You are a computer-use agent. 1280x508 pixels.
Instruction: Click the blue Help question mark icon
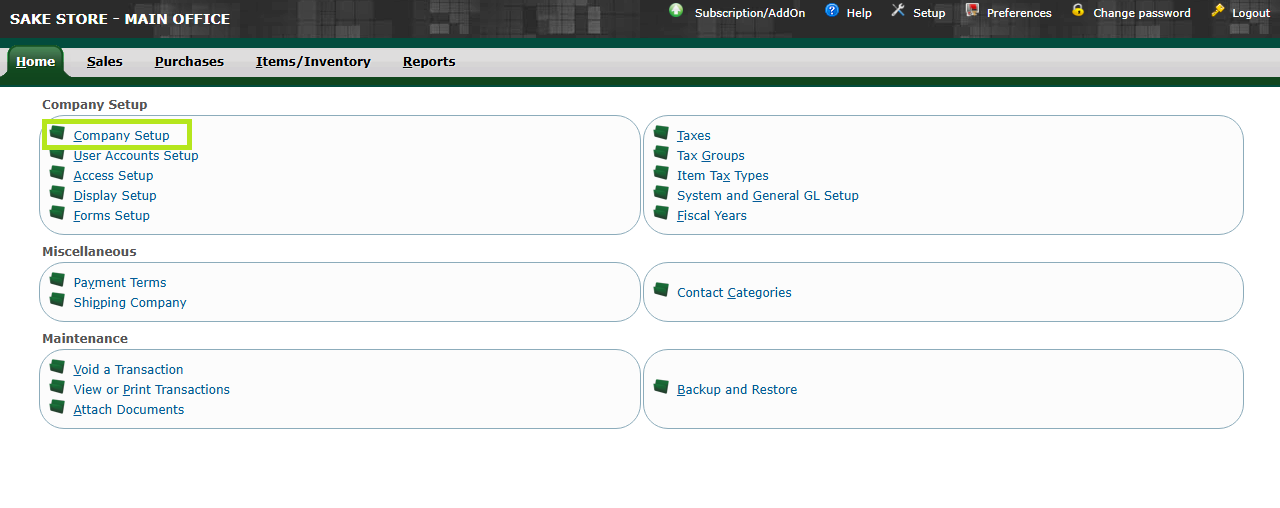click(832, 11)
